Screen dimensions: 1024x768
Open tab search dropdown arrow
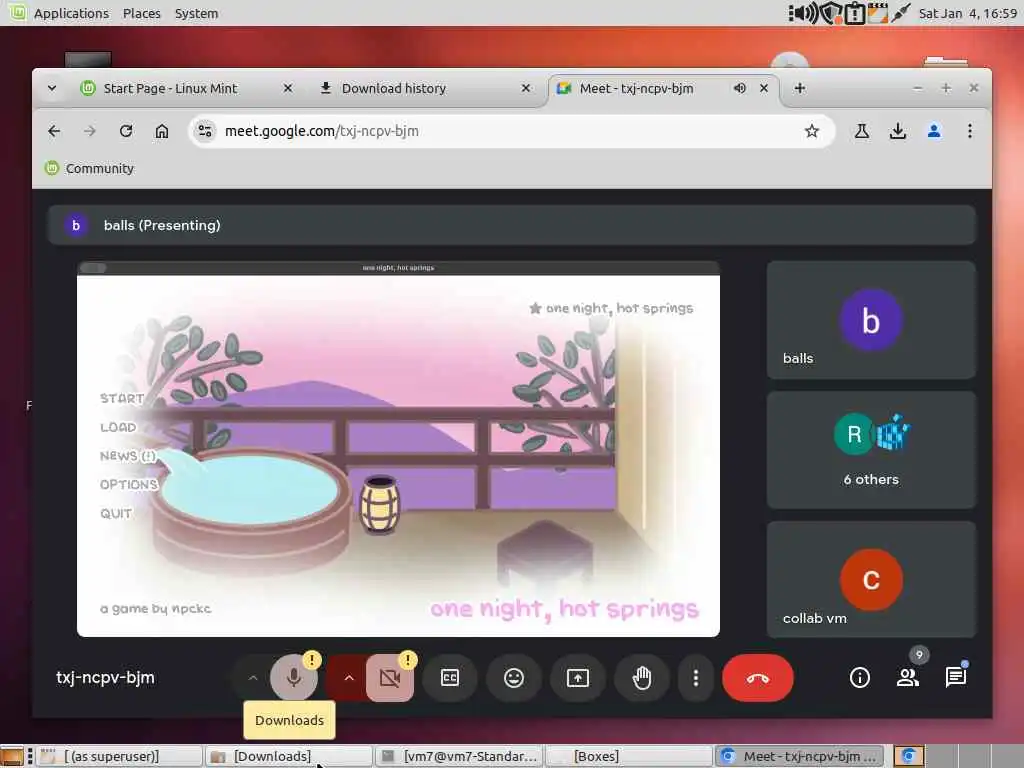point(52,88)
